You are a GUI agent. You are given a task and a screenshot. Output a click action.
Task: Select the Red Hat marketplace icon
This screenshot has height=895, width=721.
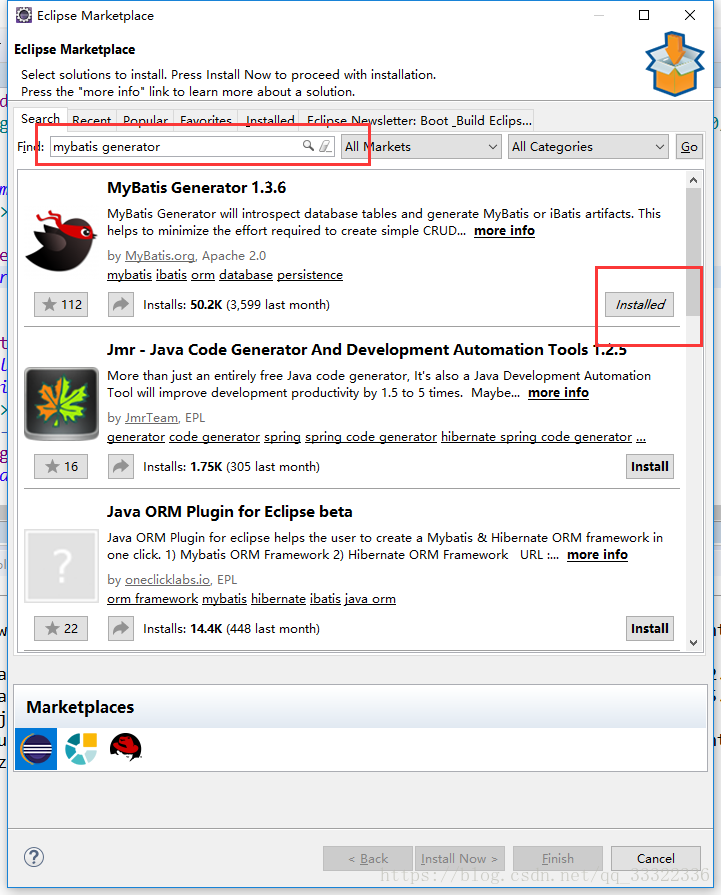[126, 747]
